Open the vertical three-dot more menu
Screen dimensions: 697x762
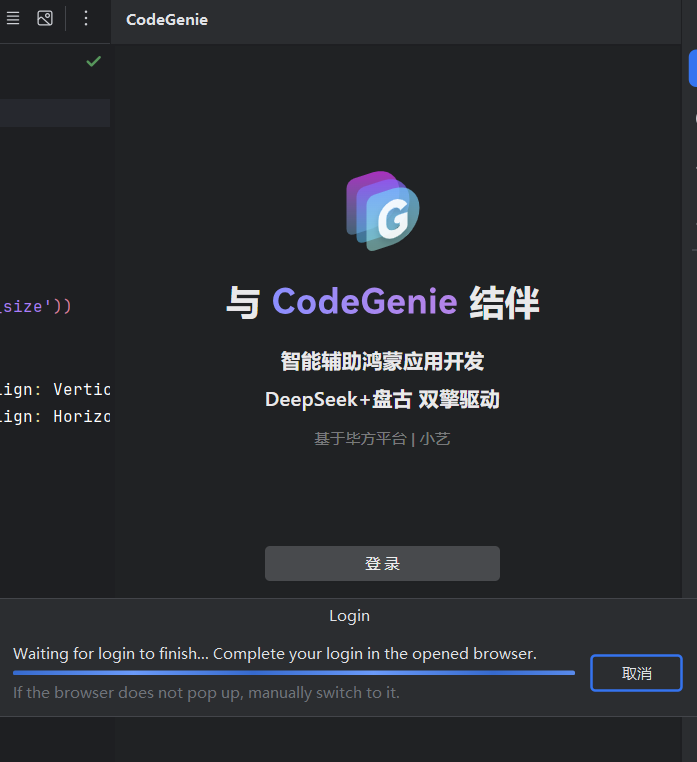point(86,18)
